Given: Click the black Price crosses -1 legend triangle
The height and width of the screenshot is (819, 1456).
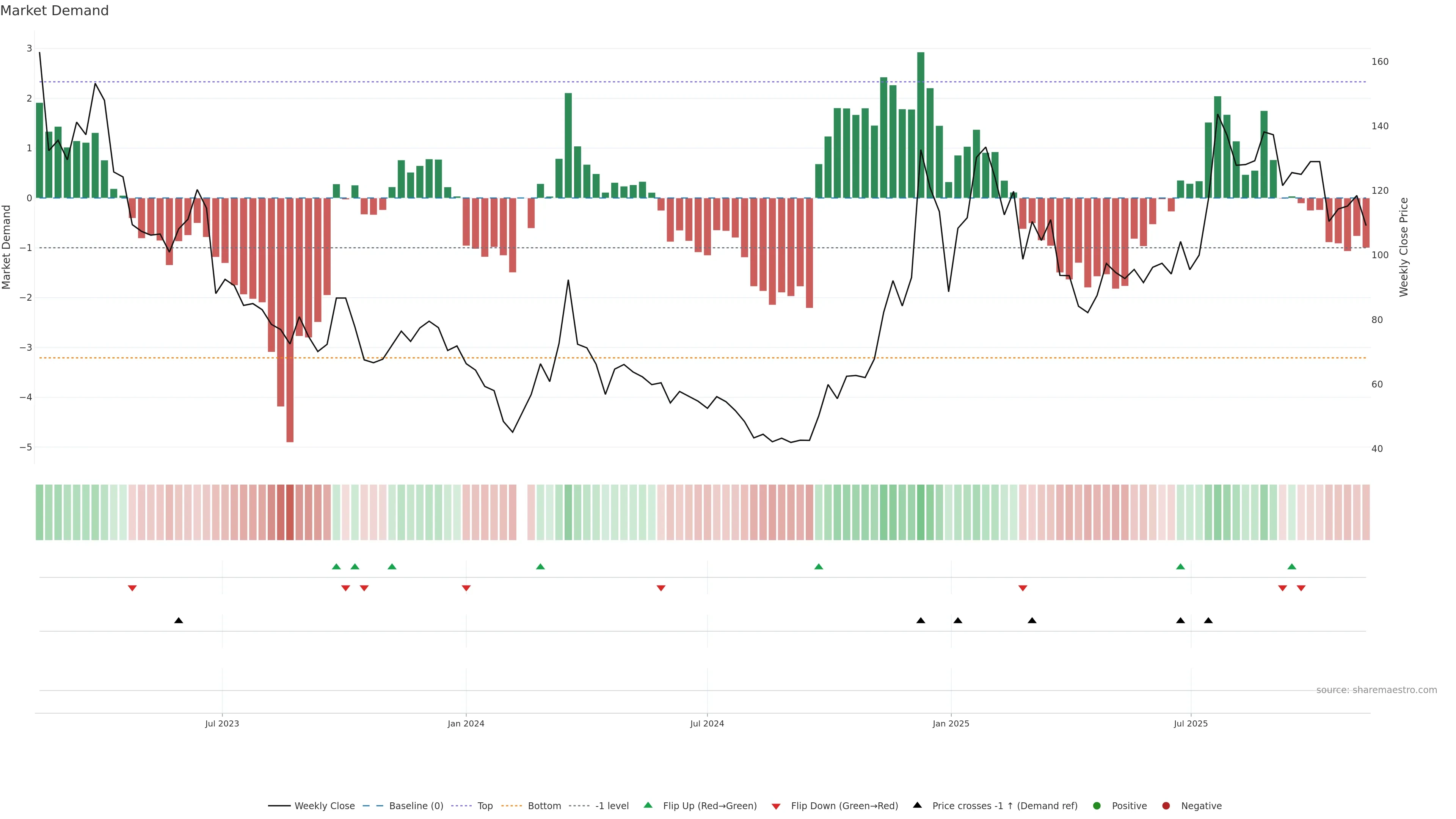Looking at the screenshot, I should click(x=917, y=805).
